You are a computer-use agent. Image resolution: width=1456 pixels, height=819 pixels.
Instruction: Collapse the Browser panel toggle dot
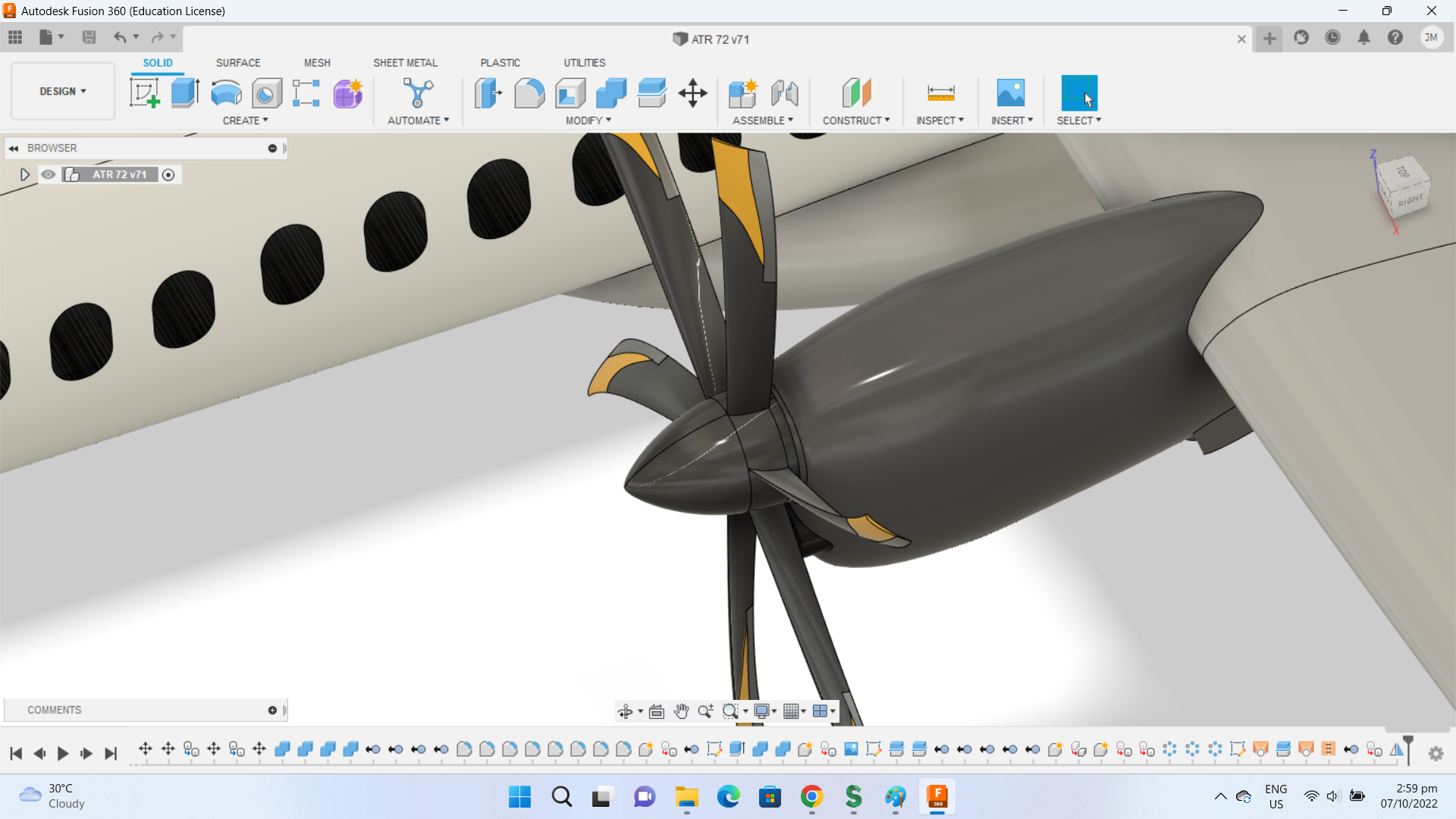(x=272, y=149)
